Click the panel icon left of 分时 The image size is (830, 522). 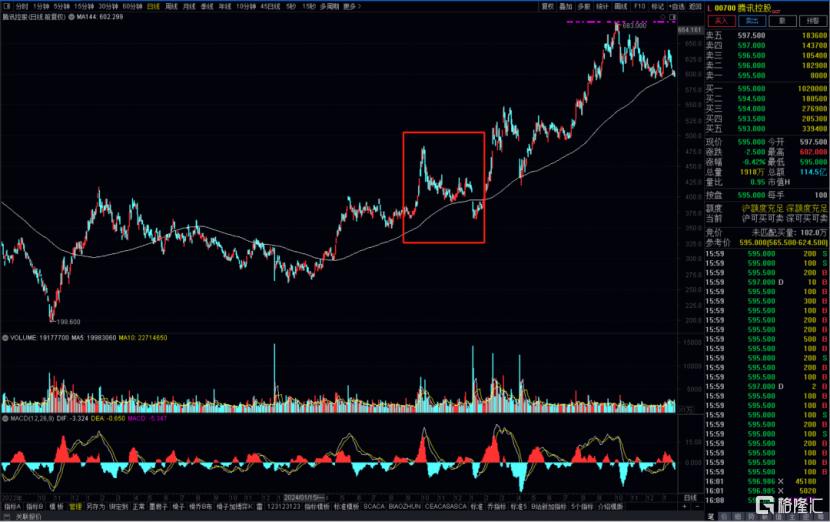click(7, 6)
